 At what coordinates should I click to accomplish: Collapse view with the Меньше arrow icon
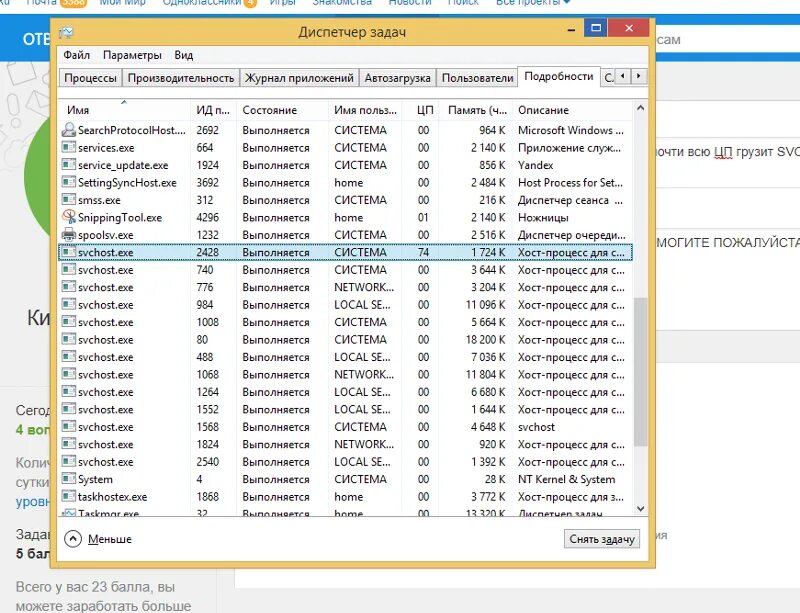coord(73,538)
